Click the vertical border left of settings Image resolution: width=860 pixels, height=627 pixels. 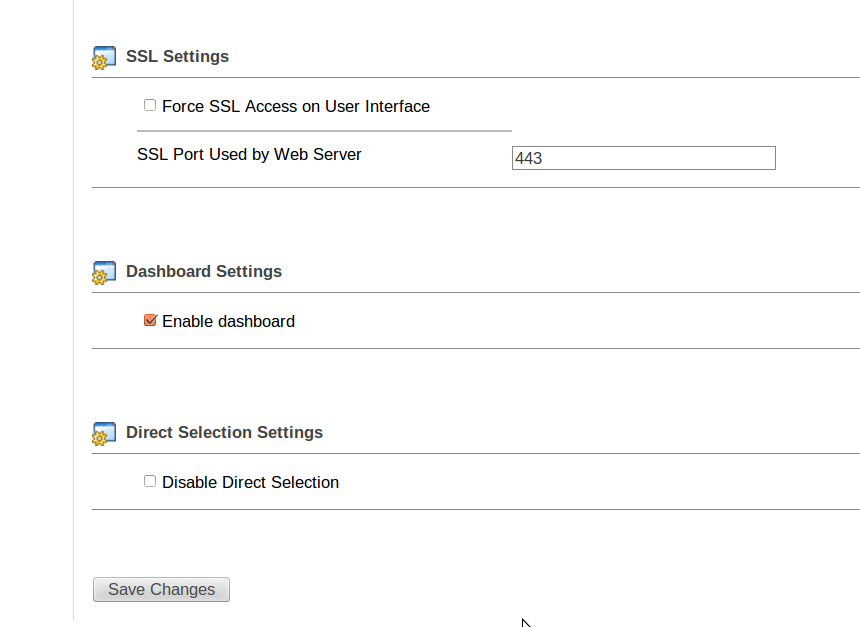coord(73,300)
